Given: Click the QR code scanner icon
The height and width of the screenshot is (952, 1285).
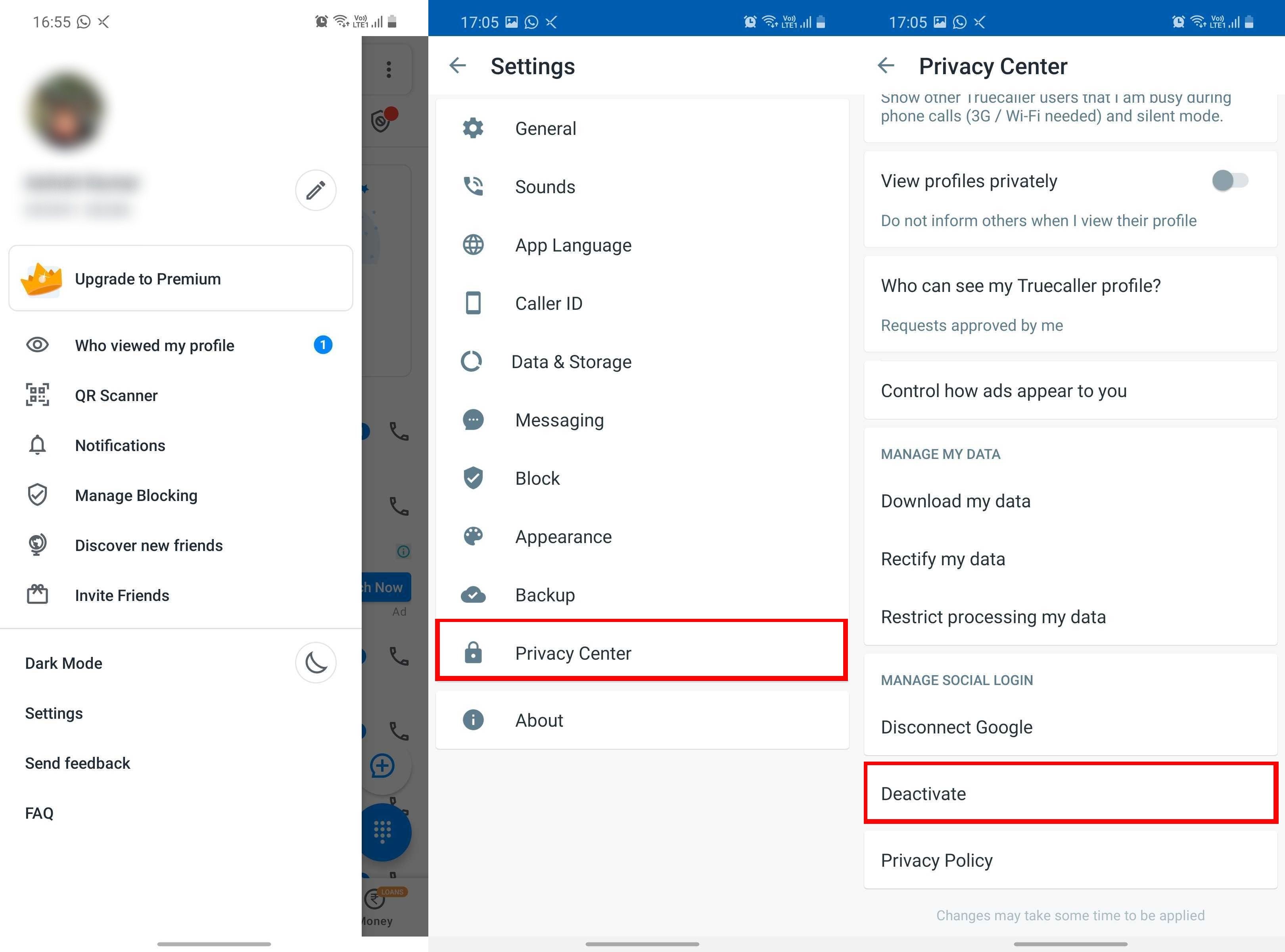Looking at the screenshot, I should tap(37, 395).
